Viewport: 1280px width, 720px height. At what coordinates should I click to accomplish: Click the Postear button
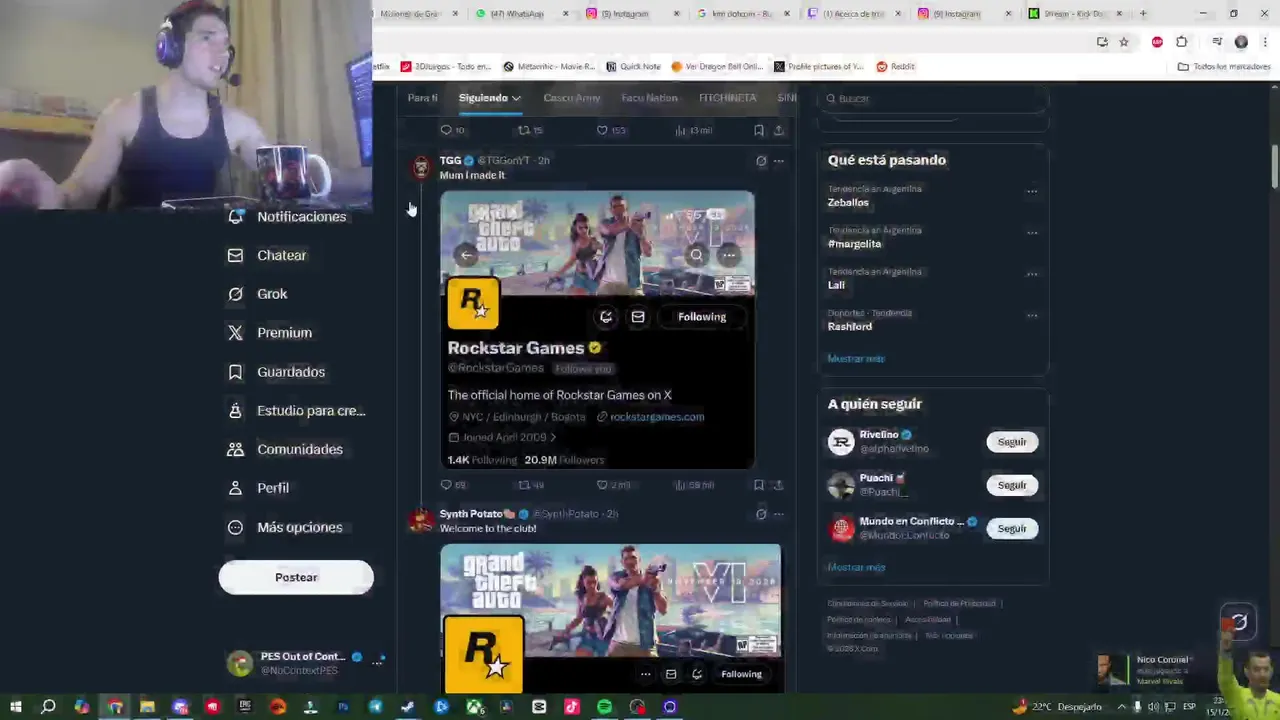click(296, 577)
